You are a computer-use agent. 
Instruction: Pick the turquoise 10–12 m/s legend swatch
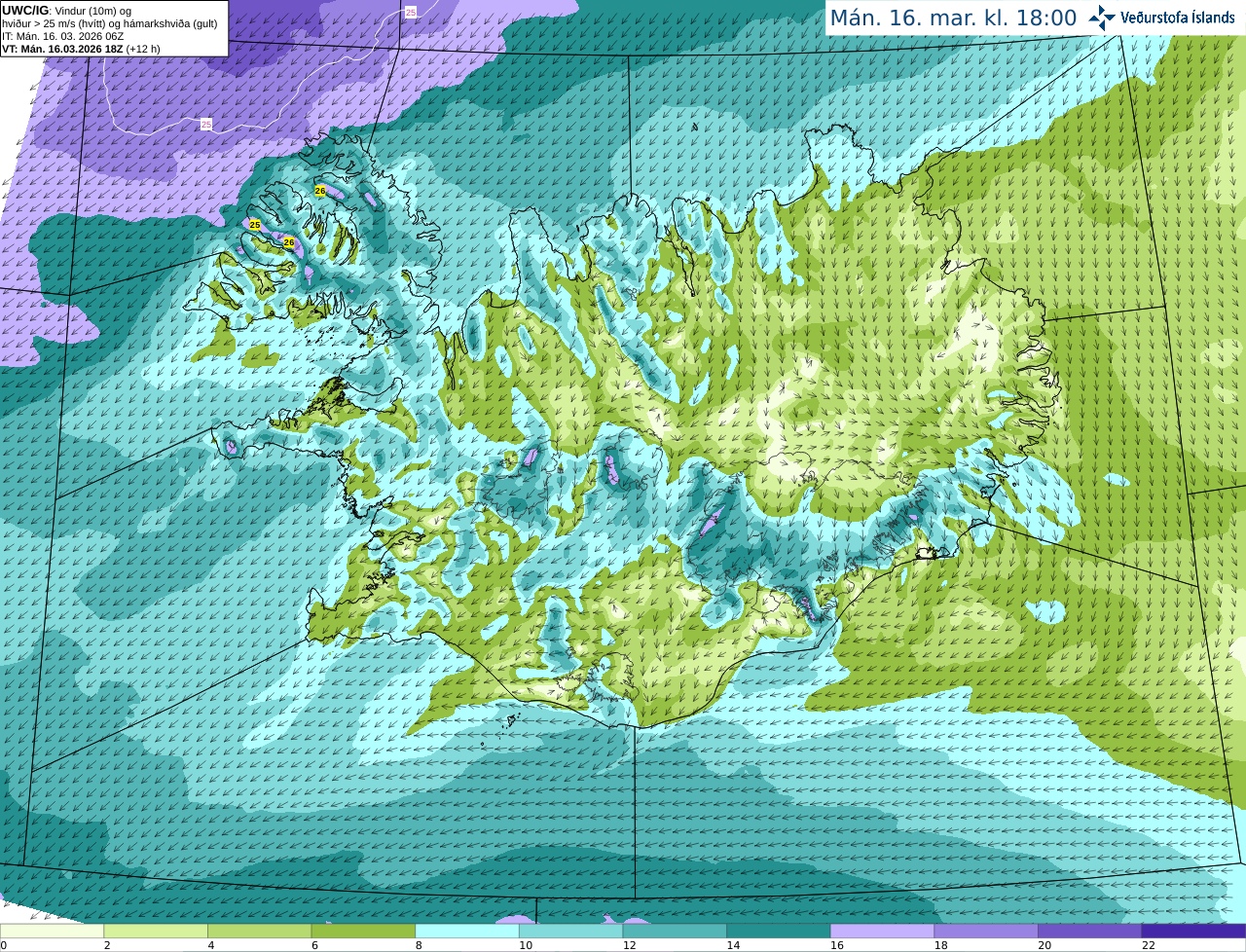pos(570,931)
